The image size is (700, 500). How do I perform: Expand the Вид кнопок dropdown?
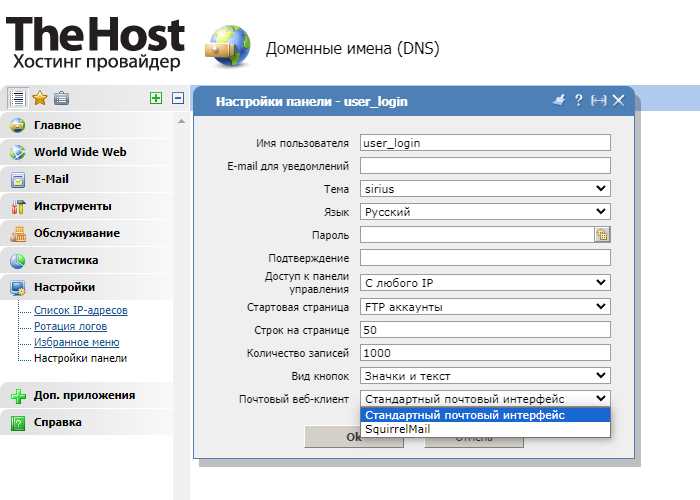pyautogui.click(x=485, y=376)
